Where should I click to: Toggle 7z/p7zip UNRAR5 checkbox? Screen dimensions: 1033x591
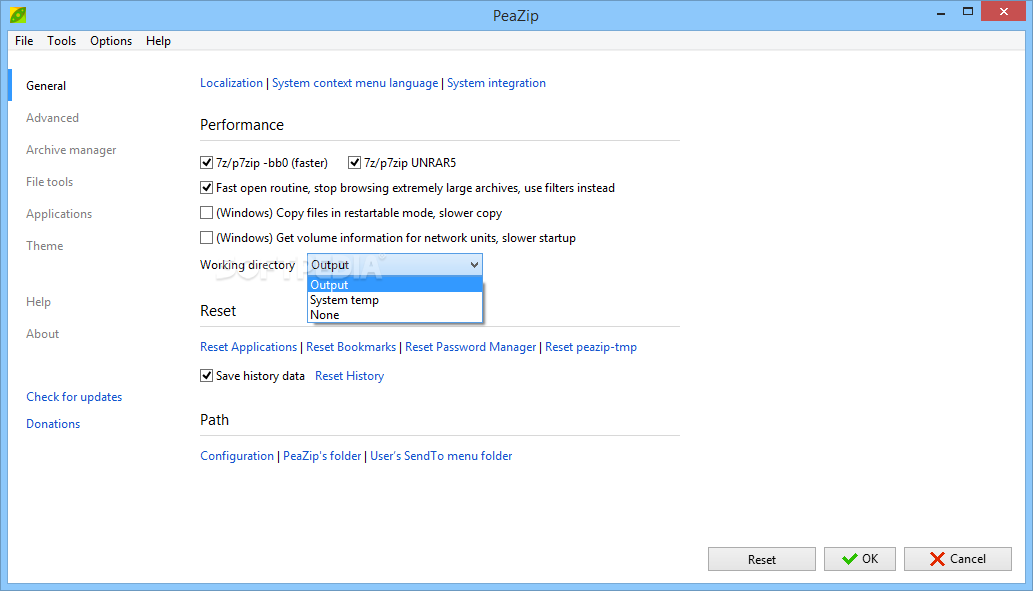tap(354, 163)
